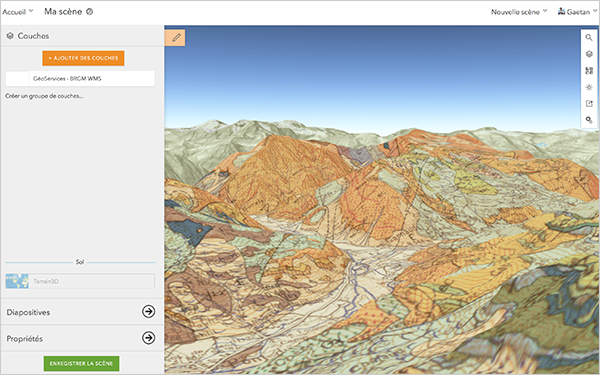
Task: Open the Nouvelle scène dropdown
Action: coord(519,12)
